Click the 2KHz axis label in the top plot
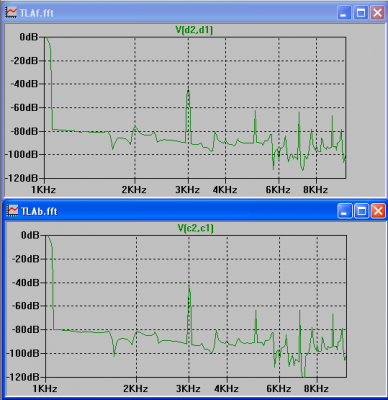Screen dimensions: 388x400 (x=134, y=190)
